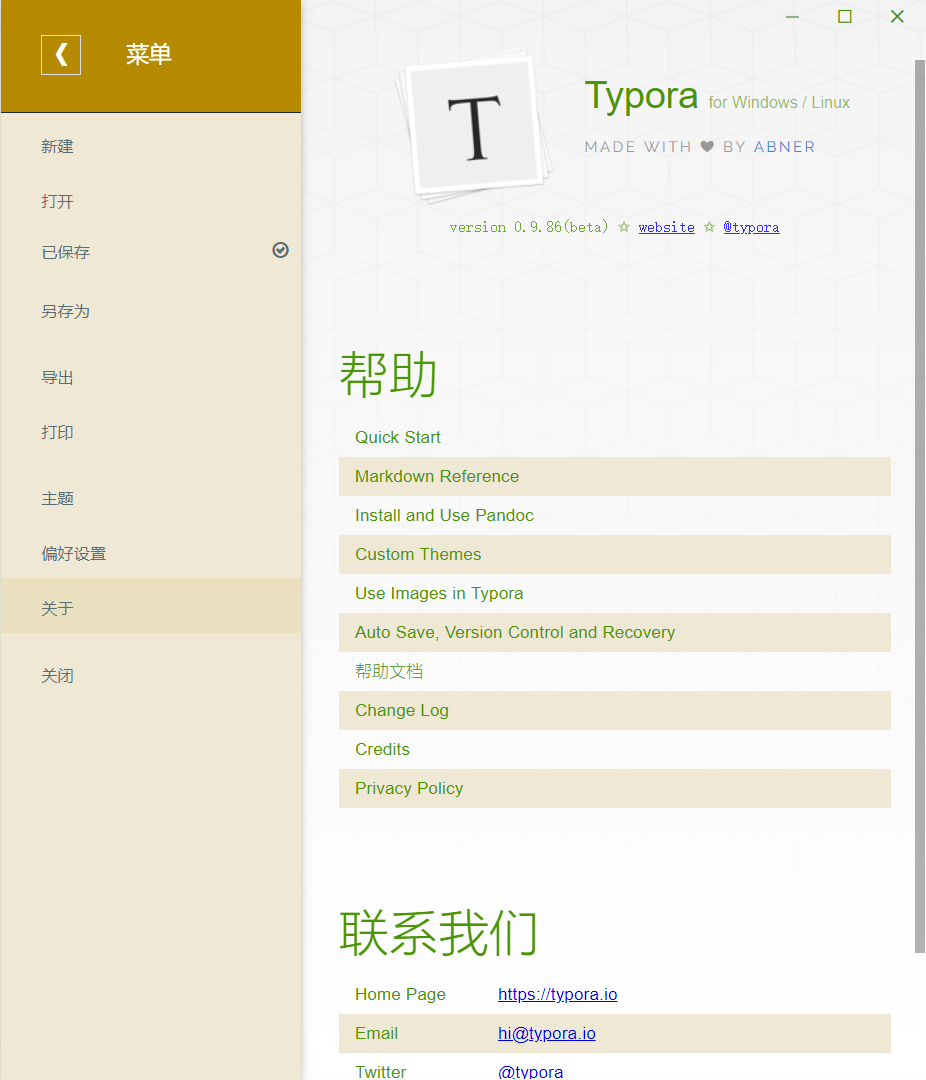This screenshot has width=926, height=1080.
Task: Open the 导出 menu item
Action: [x=151, y=377]
